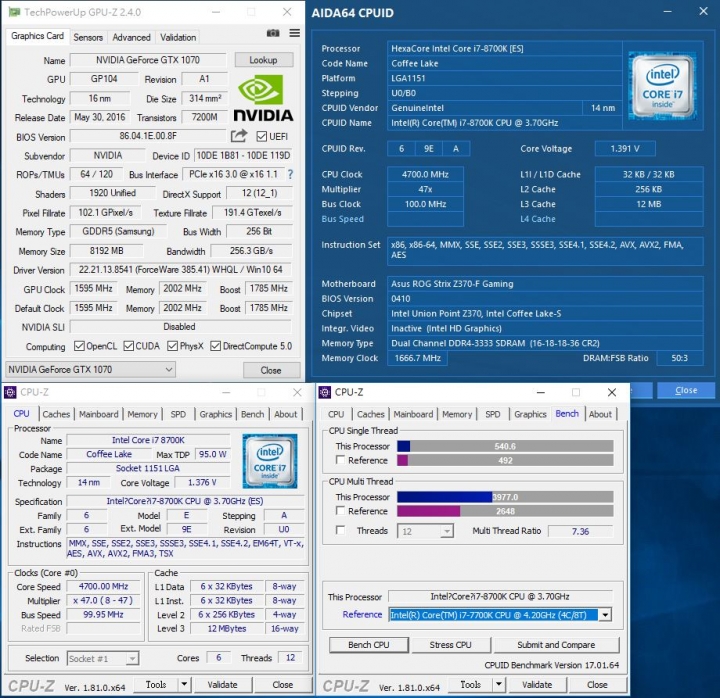Click Single Thread This Processor bar 540.6
The image size is (720, 698).
[505, 446]
